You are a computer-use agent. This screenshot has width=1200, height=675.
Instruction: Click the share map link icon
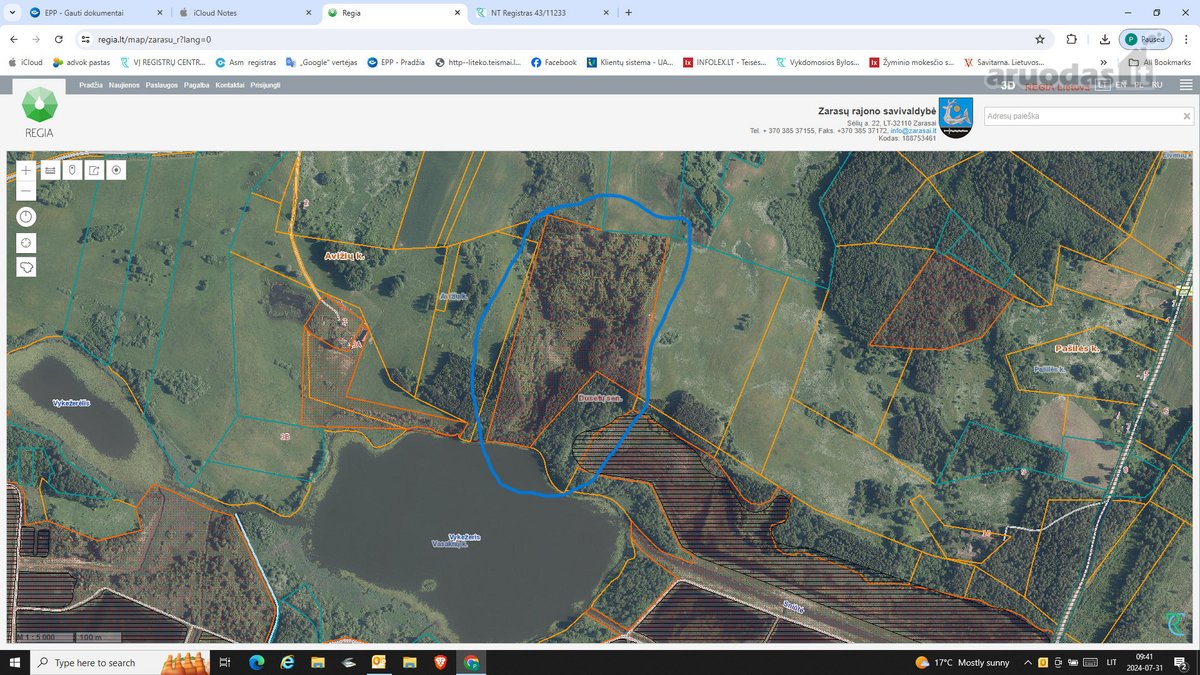[94, 170]
